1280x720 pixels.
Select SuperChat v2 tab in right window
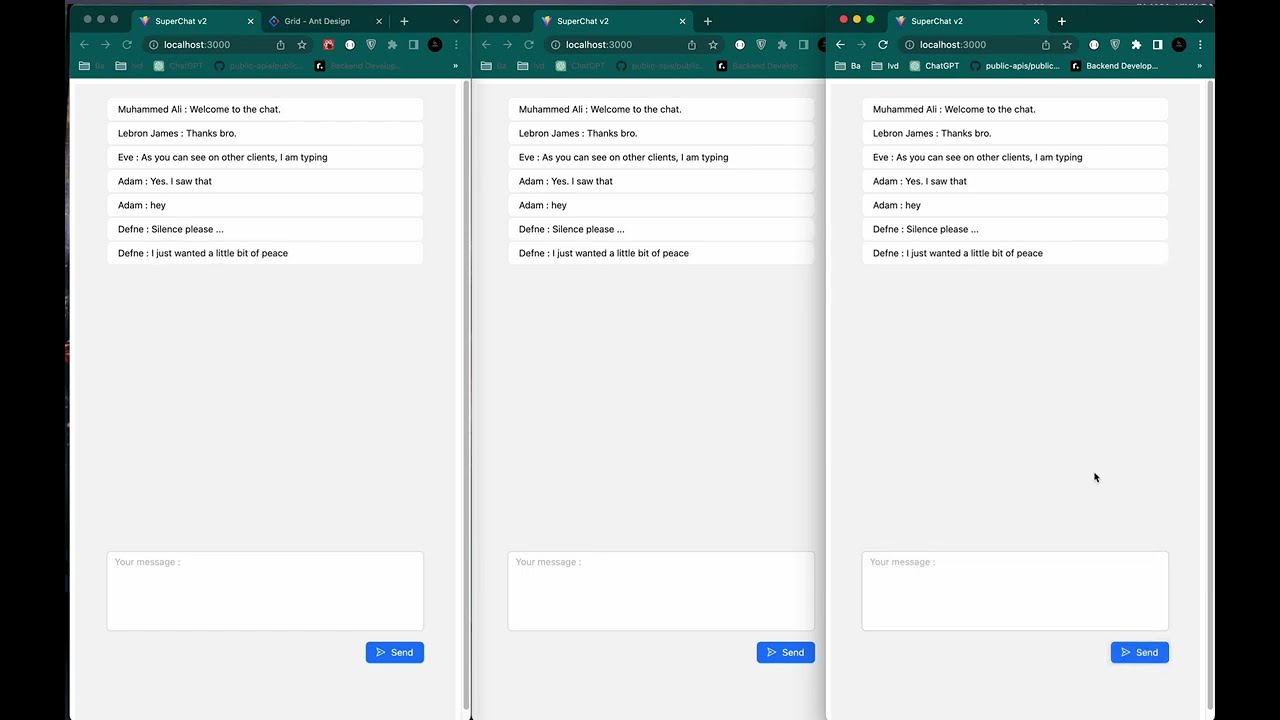click(966, 21)
